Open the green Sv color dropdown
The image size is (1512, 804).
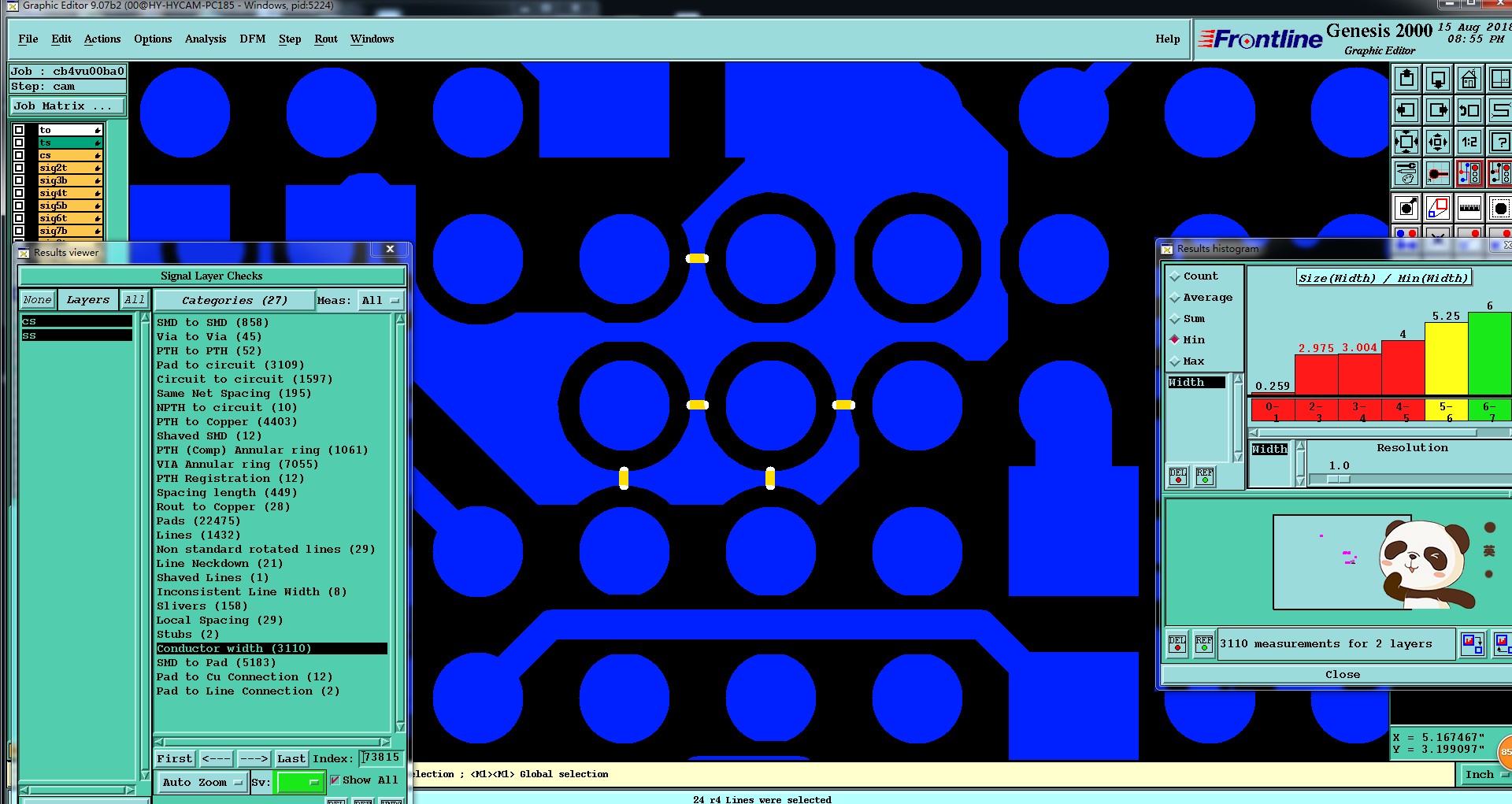[299, 782]
